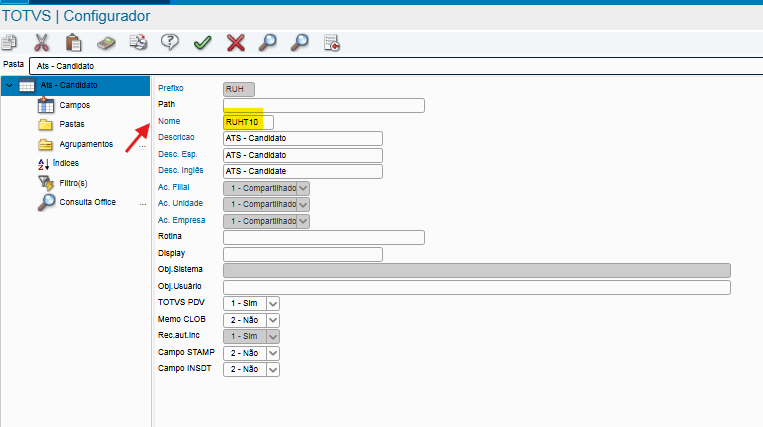The width and height of the screenshot is (763, 427).
Task: Click the Desc. Inglês field with ATS - Candidate
Action: tap(303, 171)
